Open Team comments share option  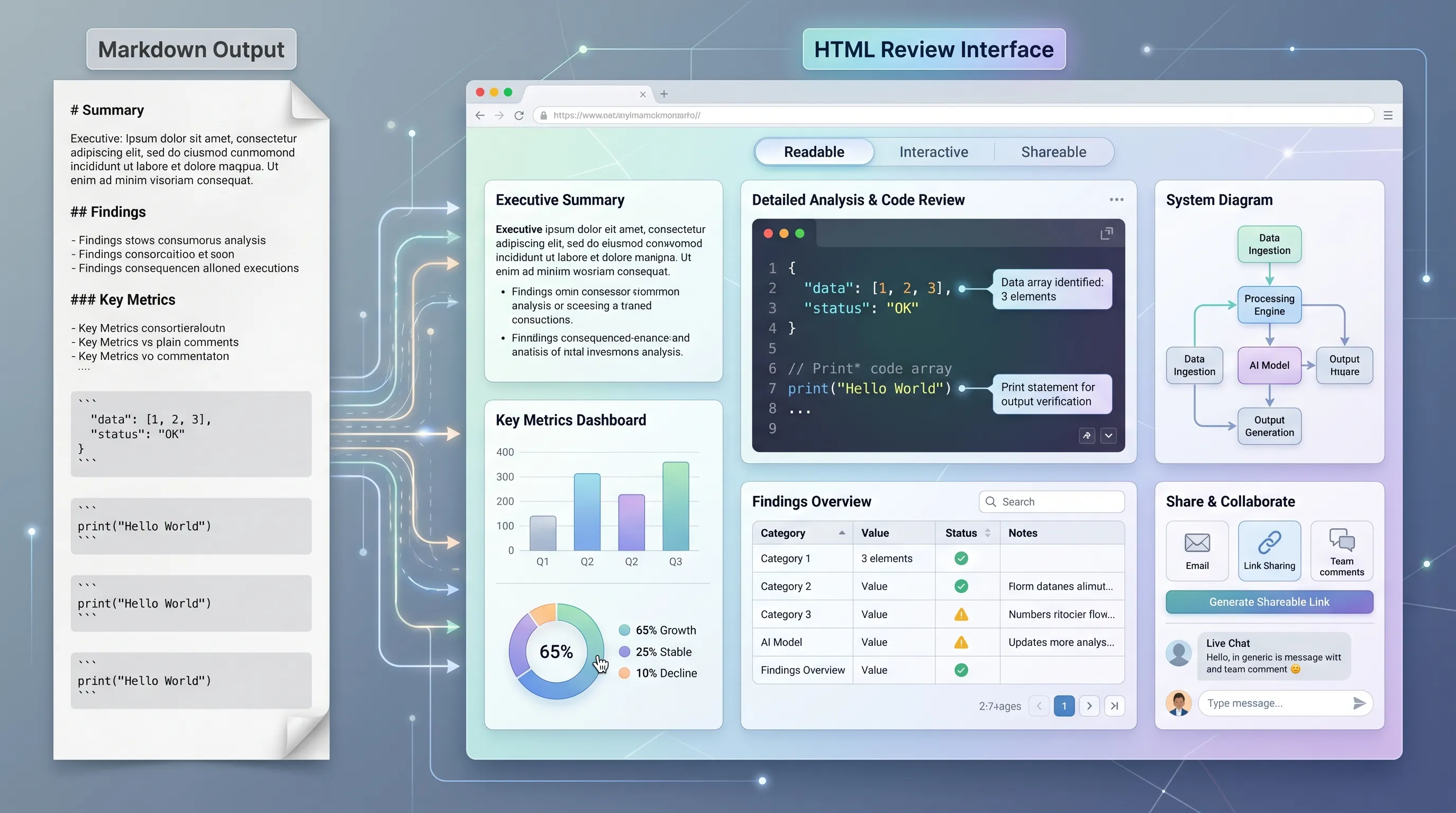tap(1341, 550)
